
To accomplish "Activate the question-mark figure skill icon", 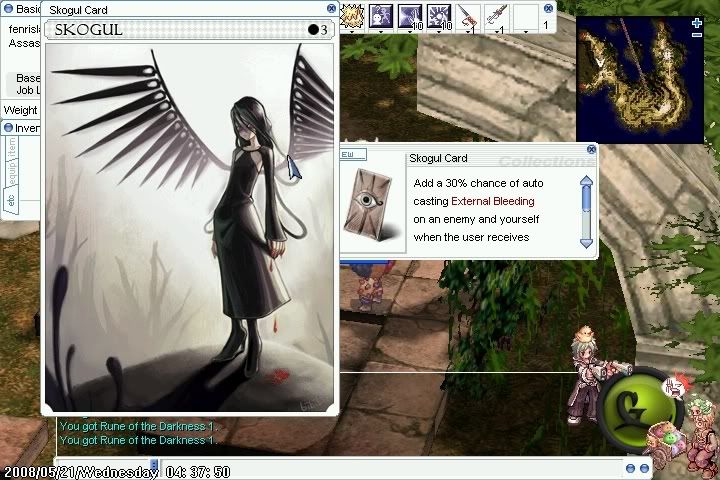I will 381,17.
